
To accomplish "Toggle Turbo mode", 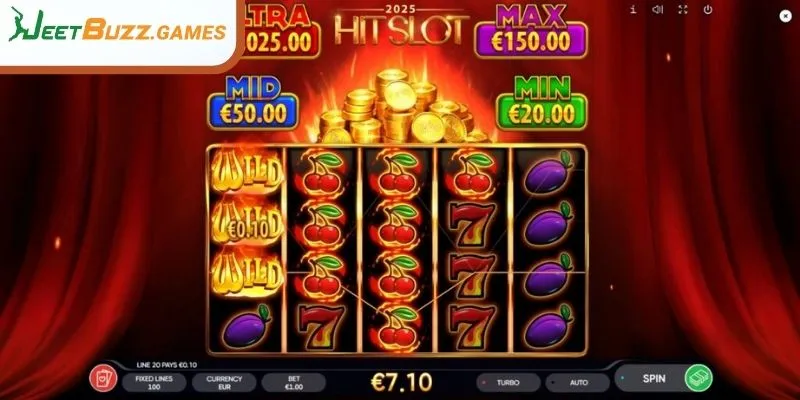I will tap(508, 382).
